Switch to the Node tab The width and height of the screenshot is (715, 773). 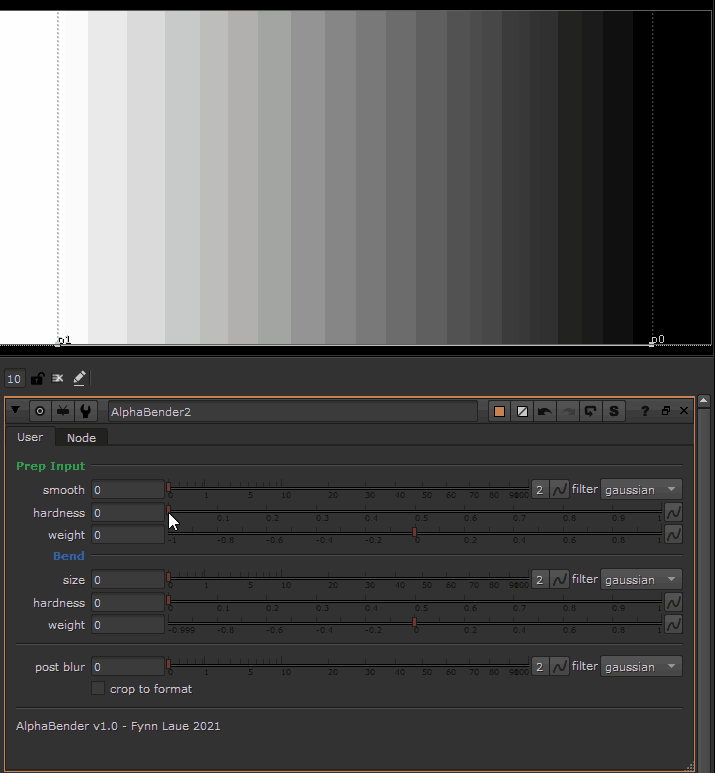coord(81,437)
